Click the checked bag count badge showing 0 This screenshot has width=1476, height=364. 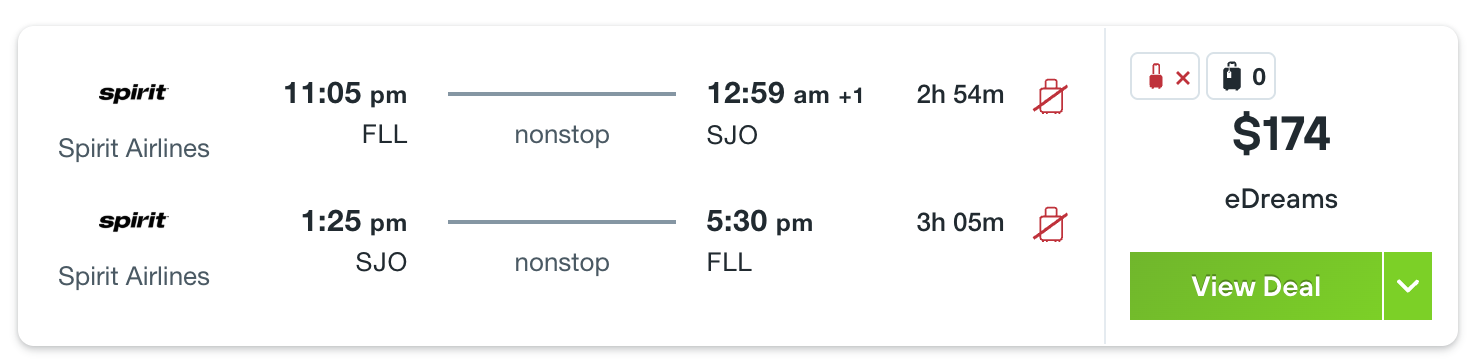[1241, 76]
